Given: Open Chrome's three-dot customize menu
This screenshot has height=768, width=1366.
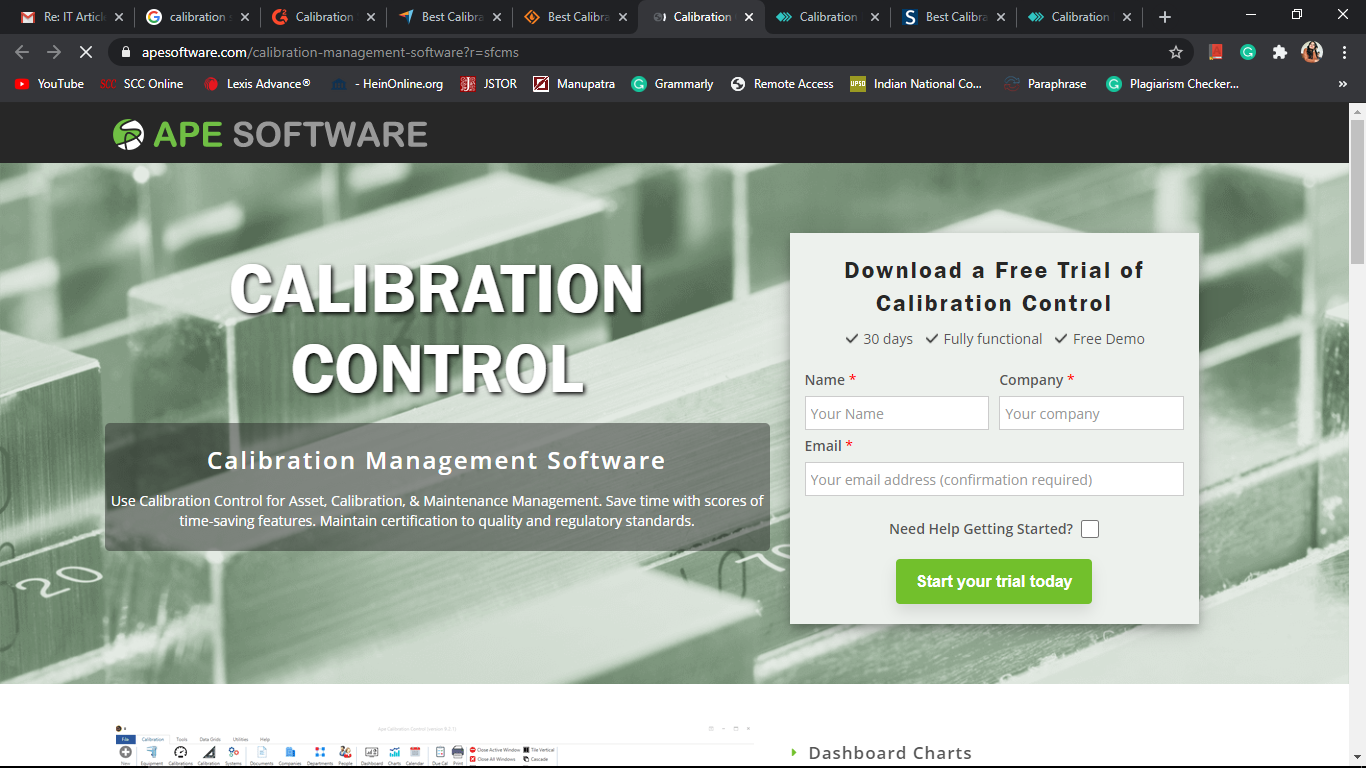Looking at the screenshot, I should pos(1345,51).
